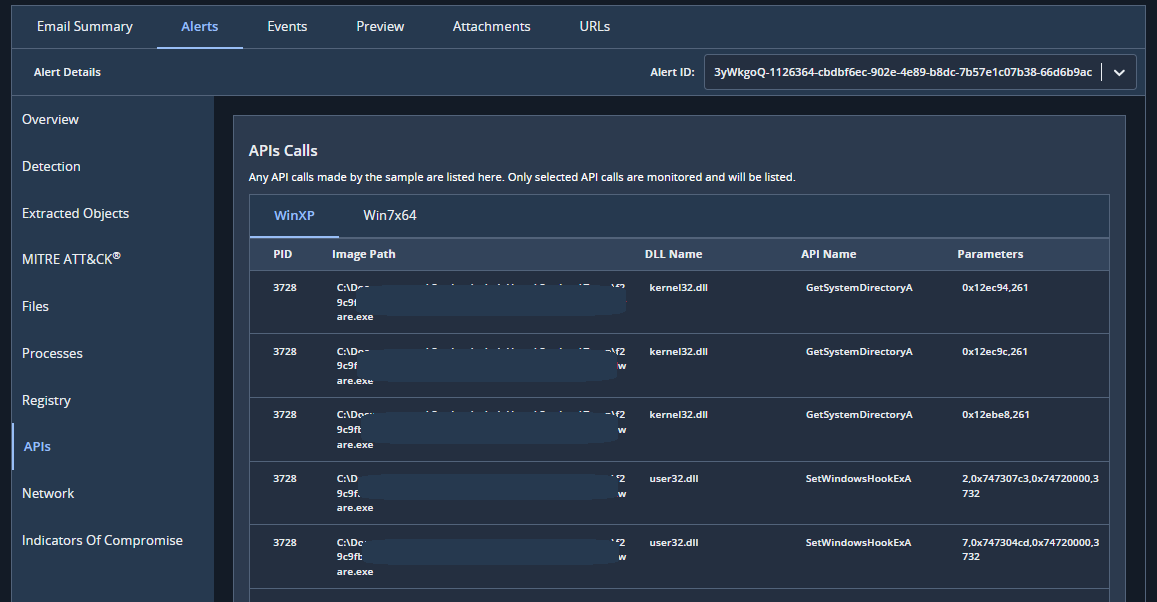The height and width of the screenshot is (602, 1157).
Task: Click the APIs Calls heading
Action: 283,150
